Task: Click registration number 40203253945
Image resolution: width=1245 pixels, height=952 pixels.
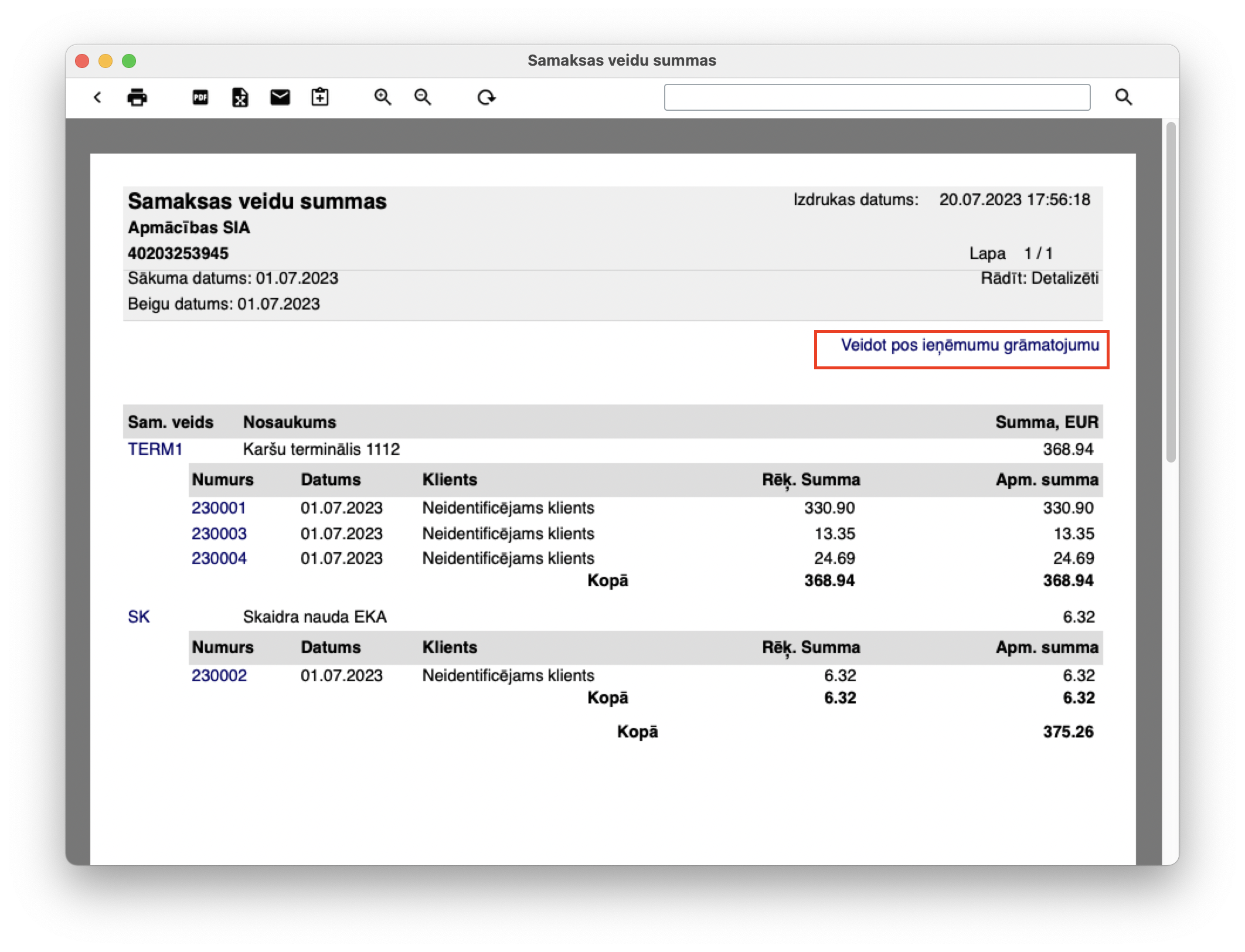Action: point(178,253)
